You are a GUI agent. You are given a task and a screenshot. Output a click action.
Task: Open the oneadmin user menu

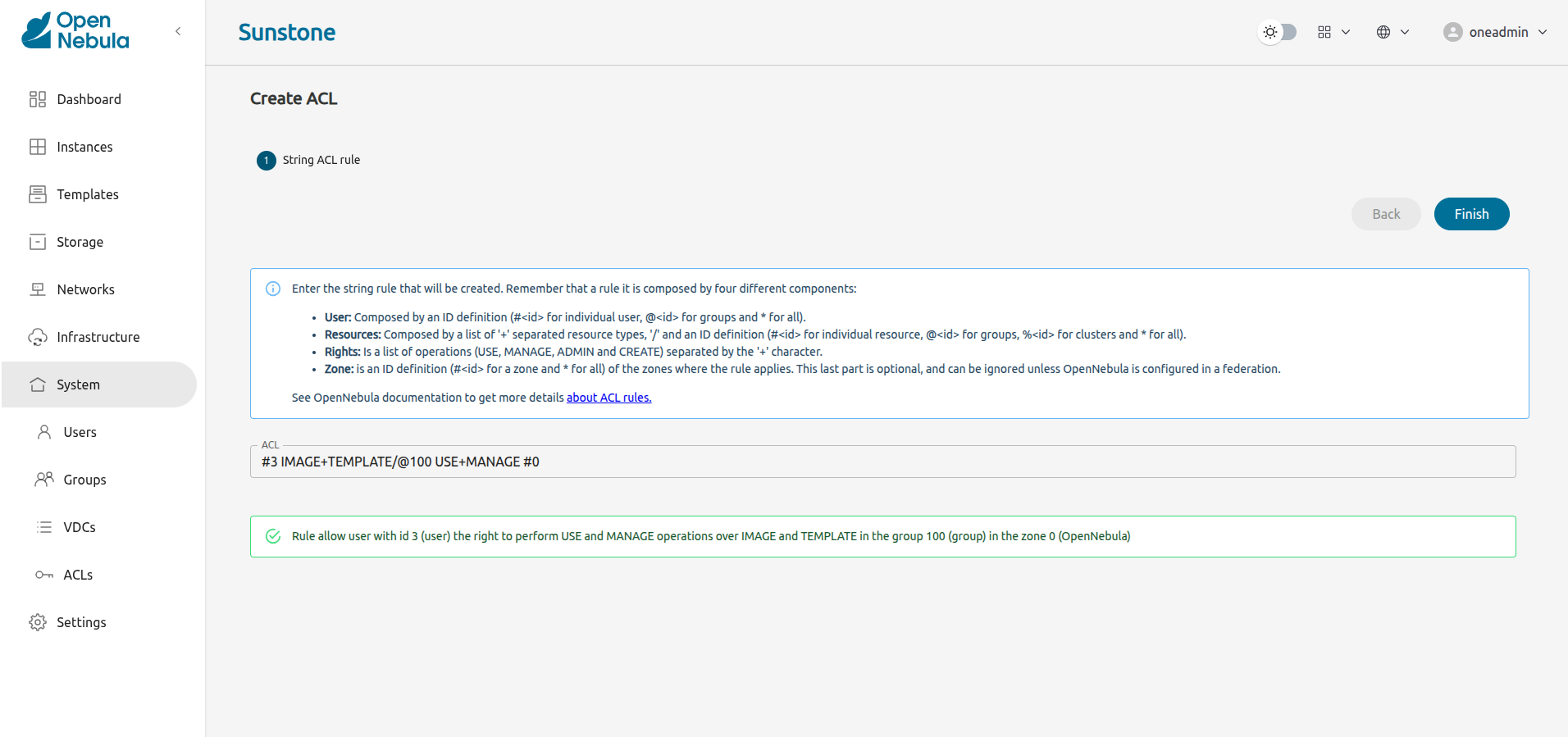[x=1495, y=32]
